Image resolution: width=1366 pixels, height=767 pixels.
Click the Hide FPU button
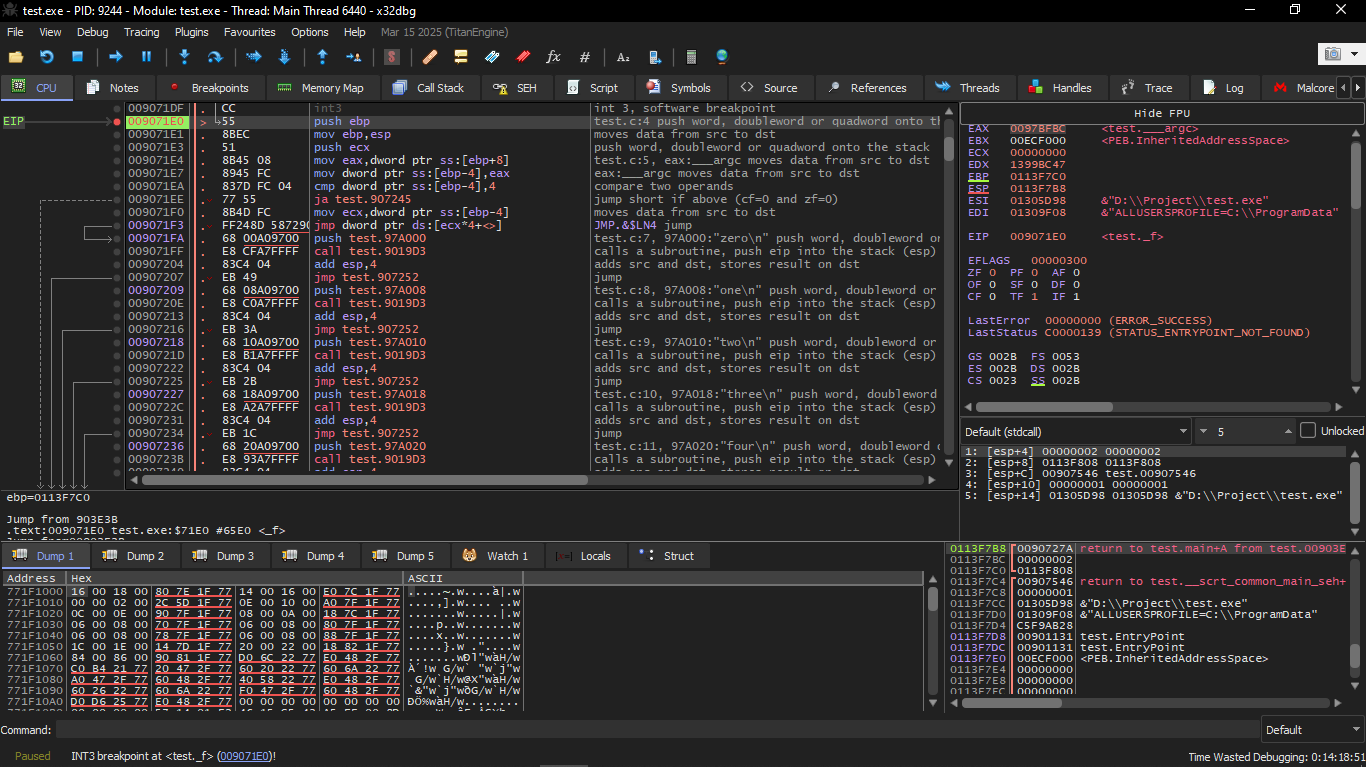click(x=1161, y=113)
